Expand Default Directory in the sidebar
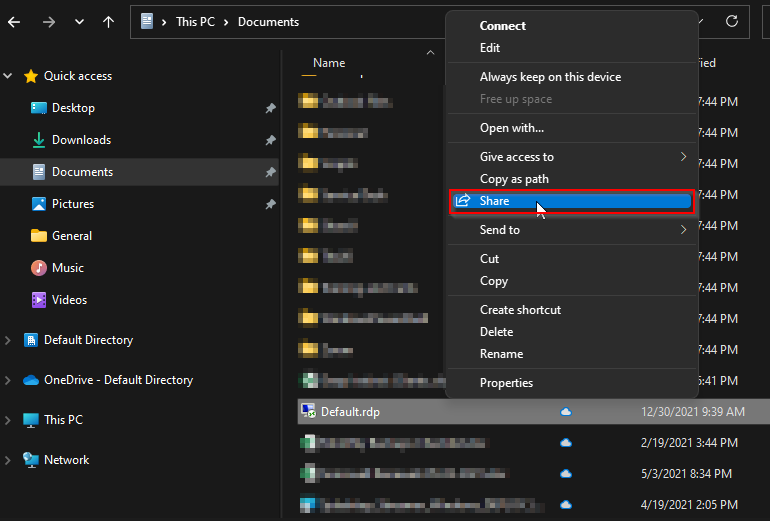The image size is (770, 521). tap(8, 340)
